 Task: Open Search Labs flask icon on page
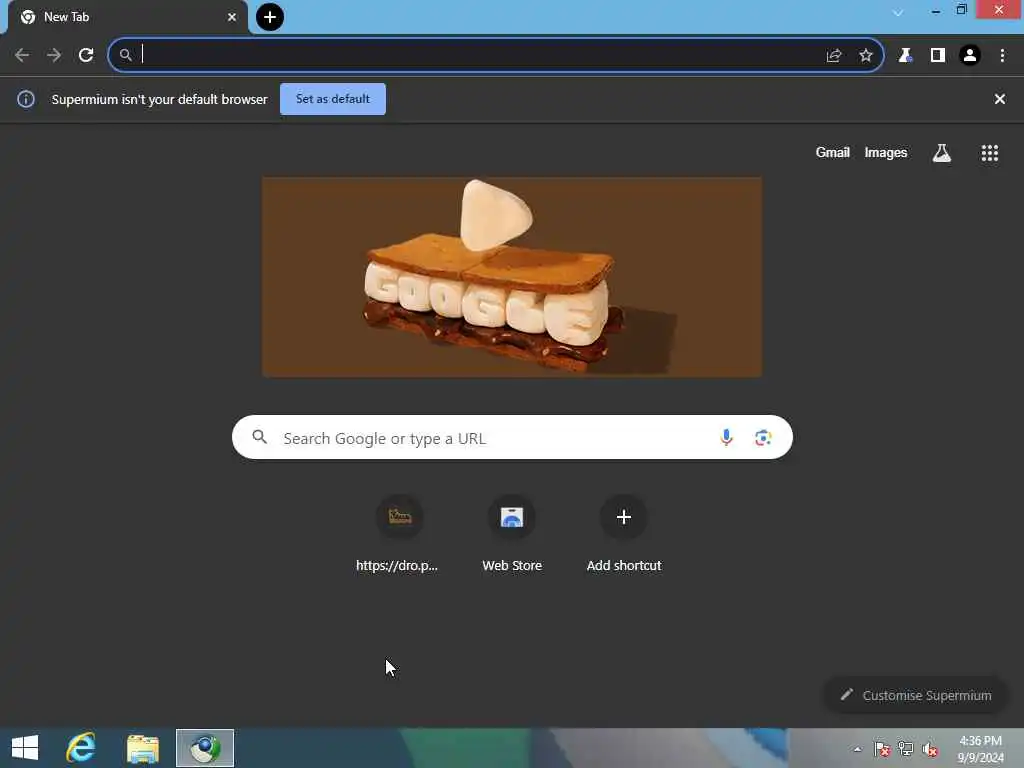pos(942,153)
